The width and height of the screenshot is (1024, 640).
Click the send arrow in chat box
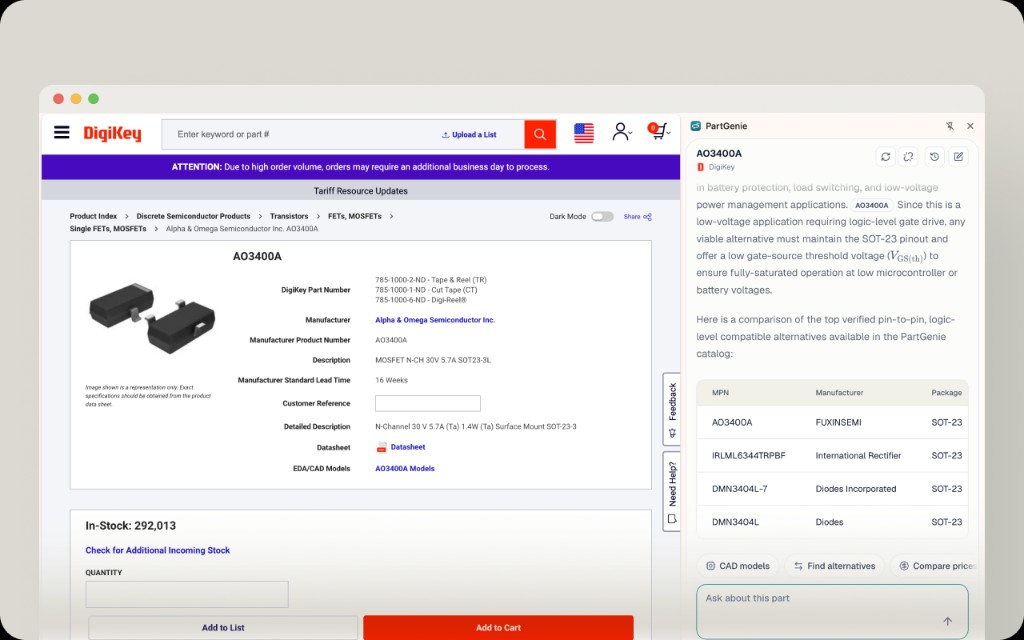pyautogui.click(x=948, y=621)
